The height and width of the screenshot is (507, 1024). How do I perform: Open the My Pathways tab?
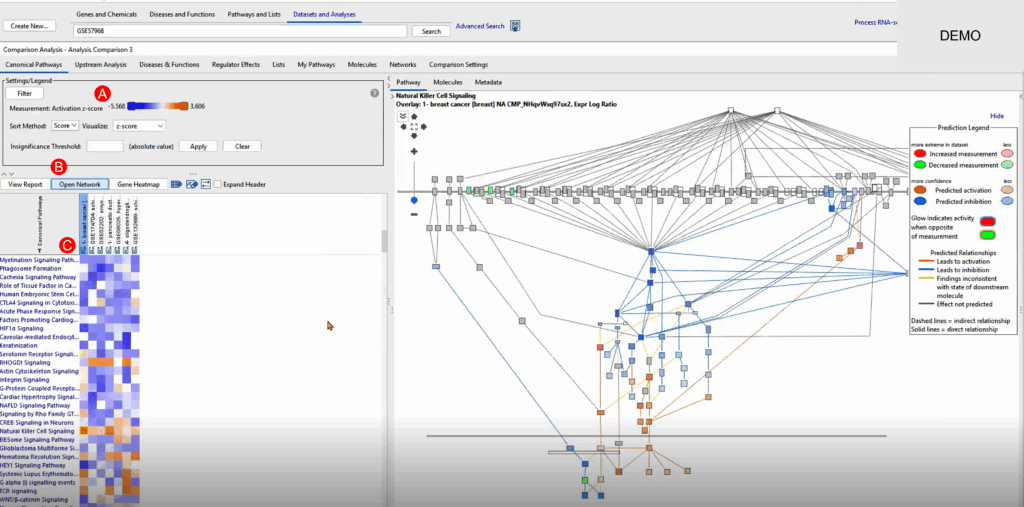(x=316, y=65)
